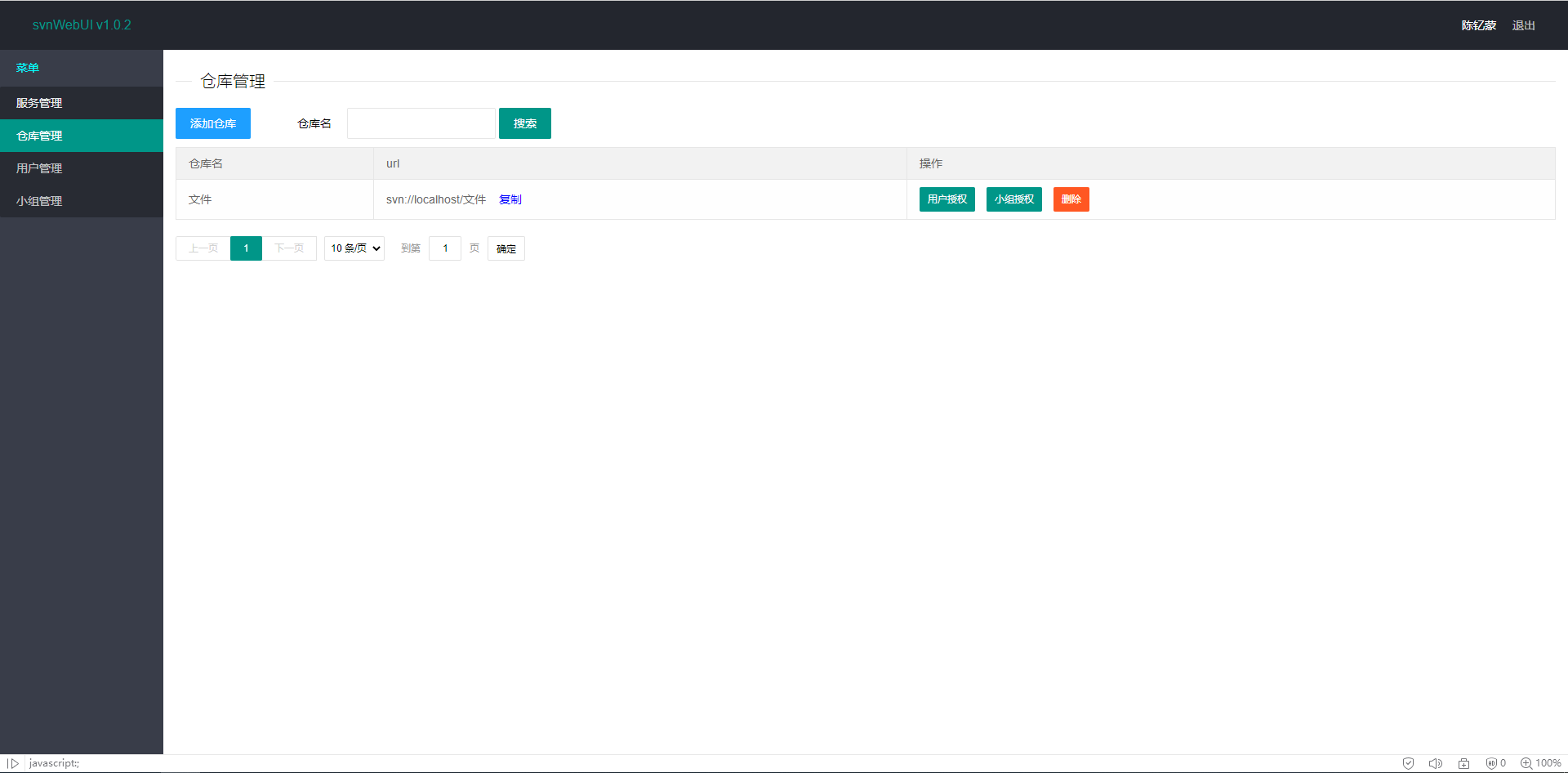
Task: Confirm page jump with 确定 button
Action: tap(506, 248)
